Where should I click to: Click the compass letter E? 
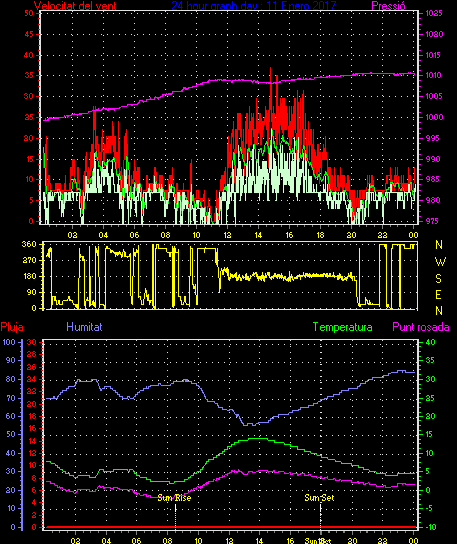click(438, 295)
